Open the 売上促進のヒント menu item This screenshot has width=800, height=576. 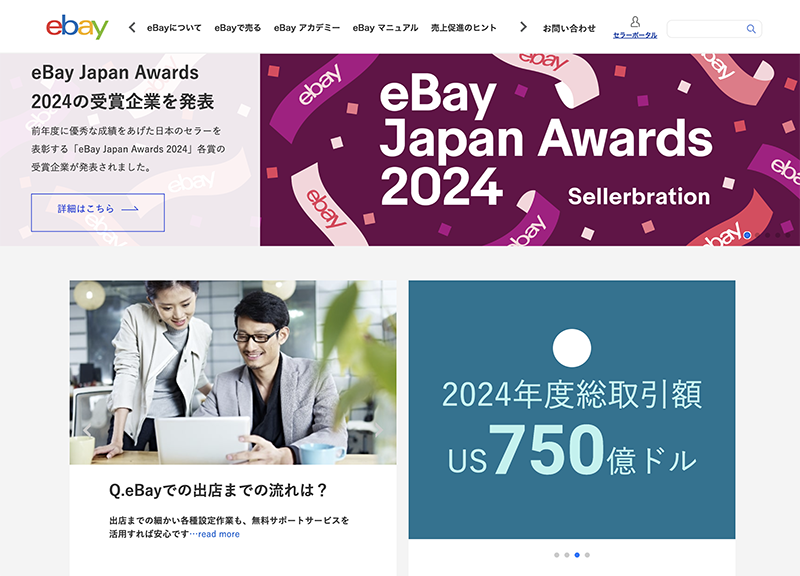coord(463,28)
